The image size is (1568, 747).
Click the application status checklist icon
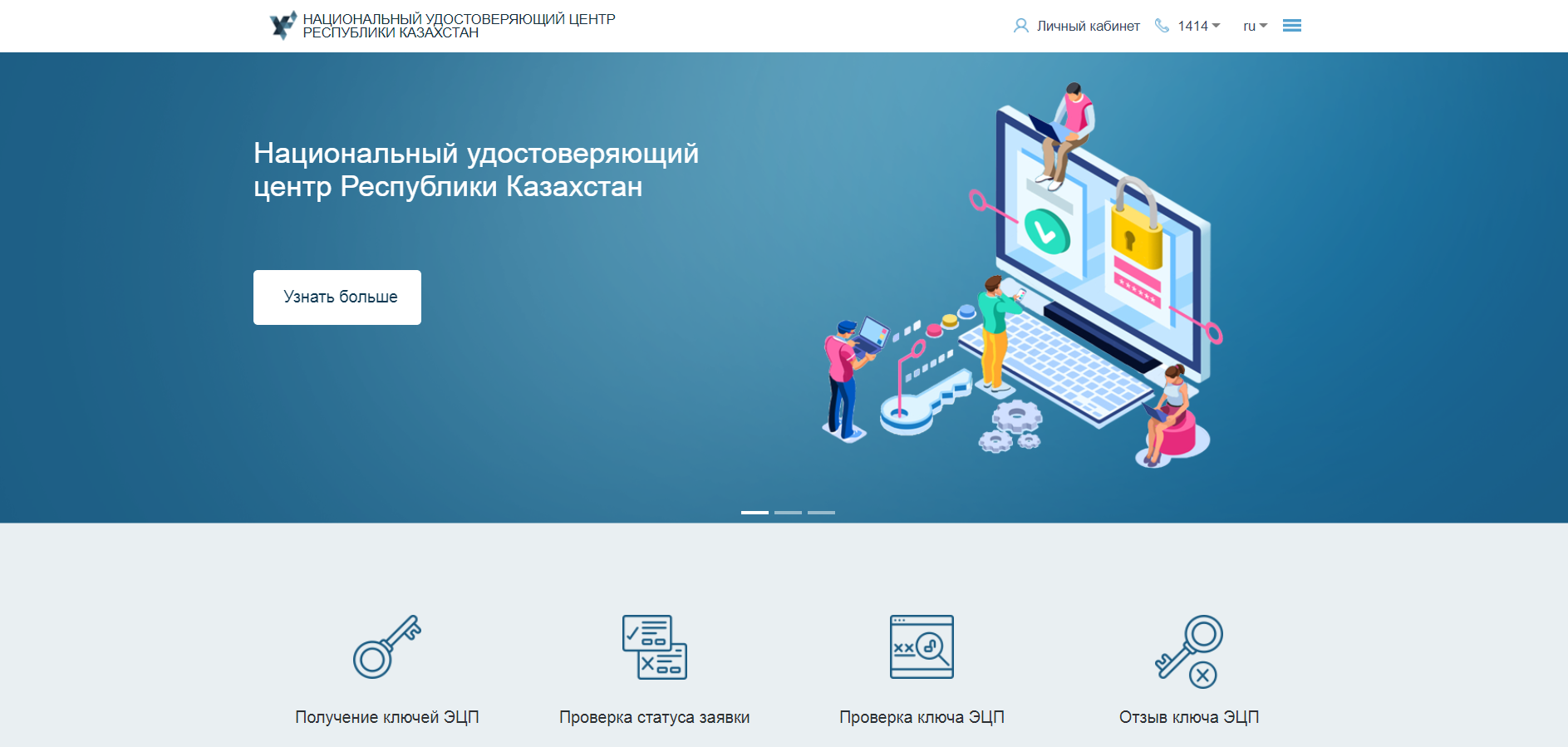click(x=655, y=646)
